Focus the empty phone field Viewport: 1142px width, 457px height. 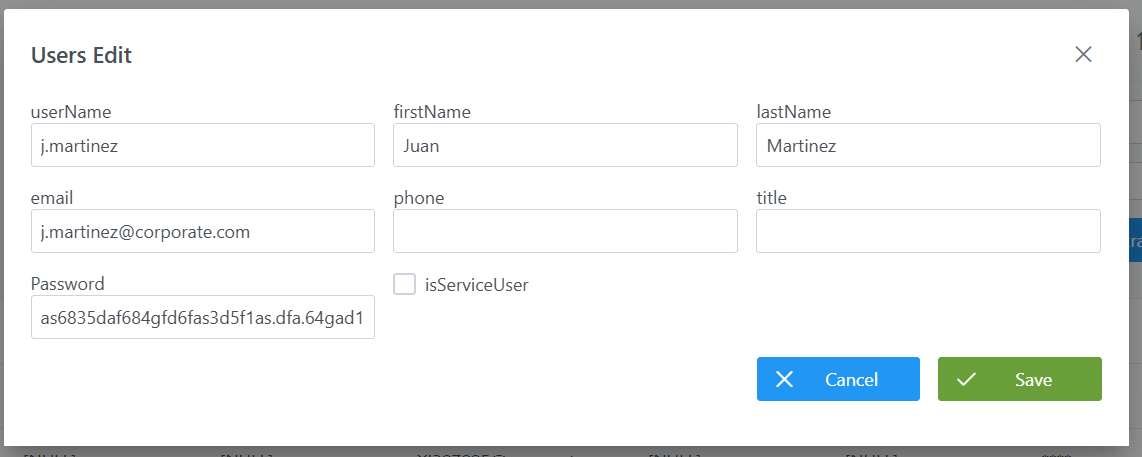click(565, 231)
